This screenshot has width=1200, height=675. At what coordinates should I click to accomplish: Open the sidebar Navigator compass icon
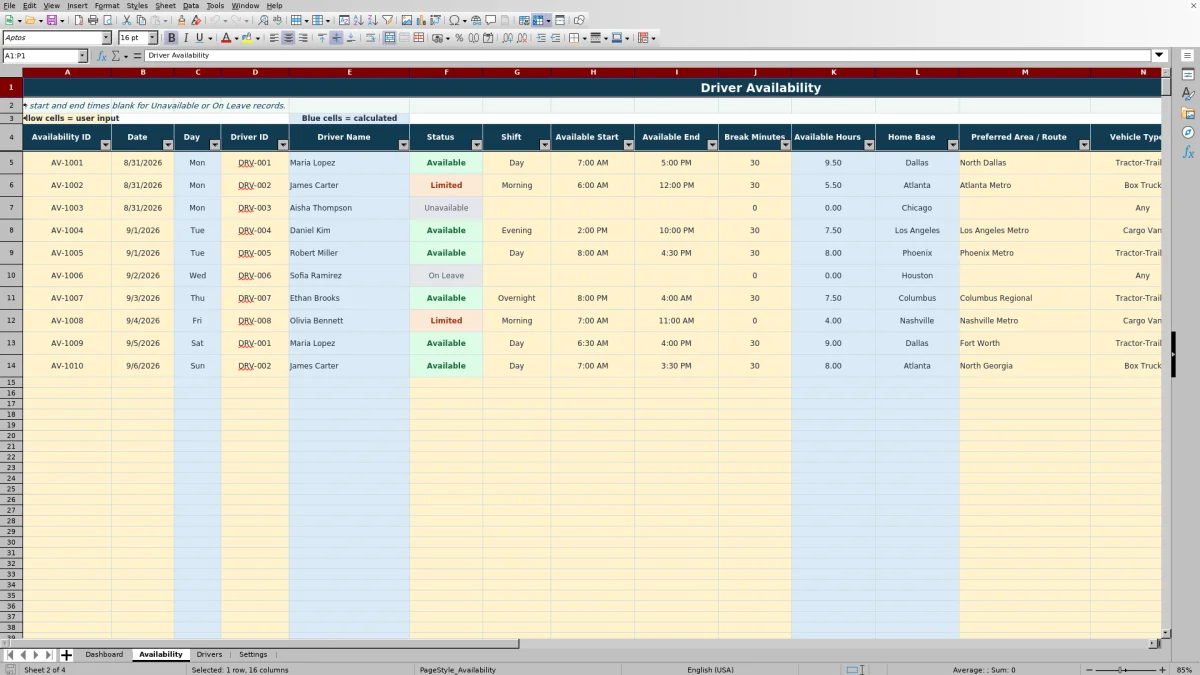pos(1188,132)
